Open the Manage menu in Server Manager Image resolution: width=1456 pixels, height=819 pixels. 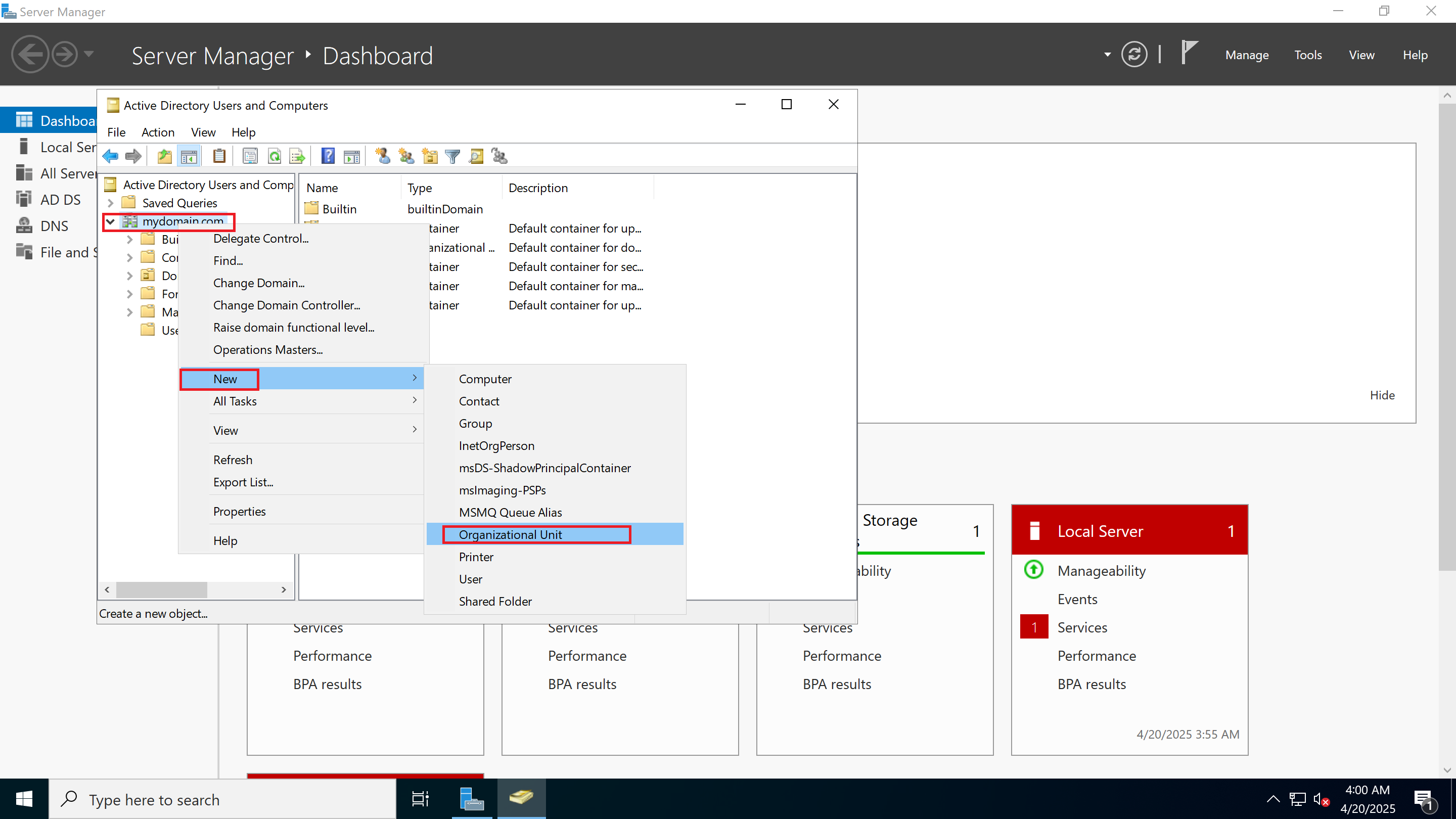pos(1247,55)
